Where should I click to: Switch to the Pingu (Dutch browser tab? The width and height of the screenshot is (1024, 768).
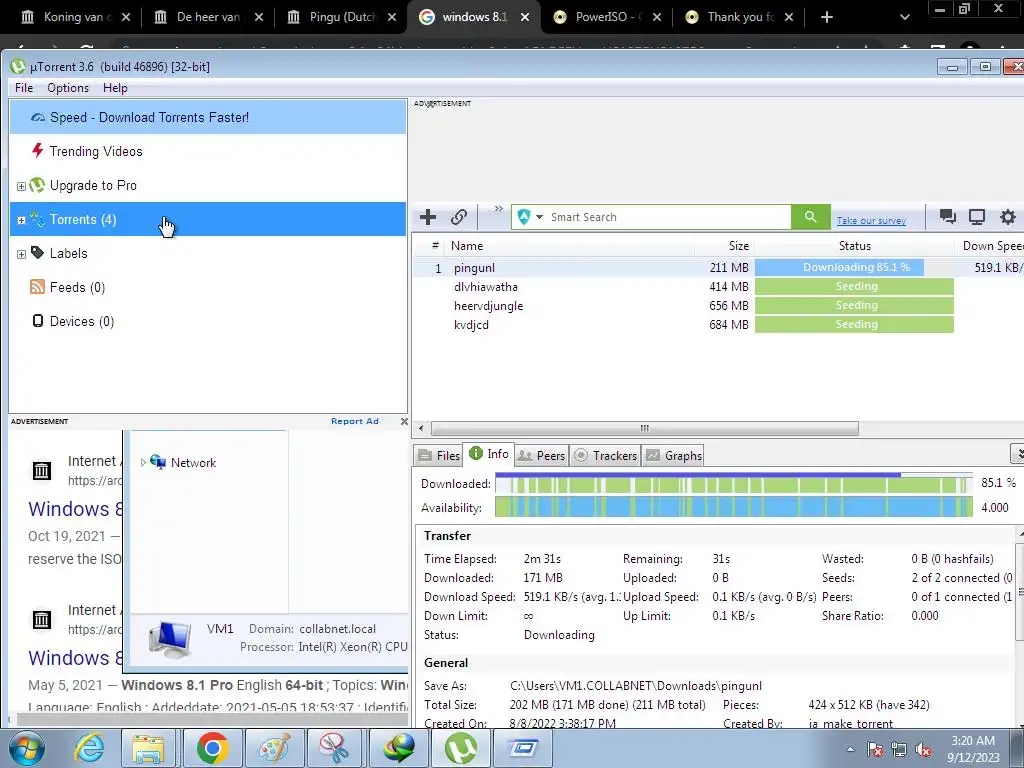click(341, 17)
